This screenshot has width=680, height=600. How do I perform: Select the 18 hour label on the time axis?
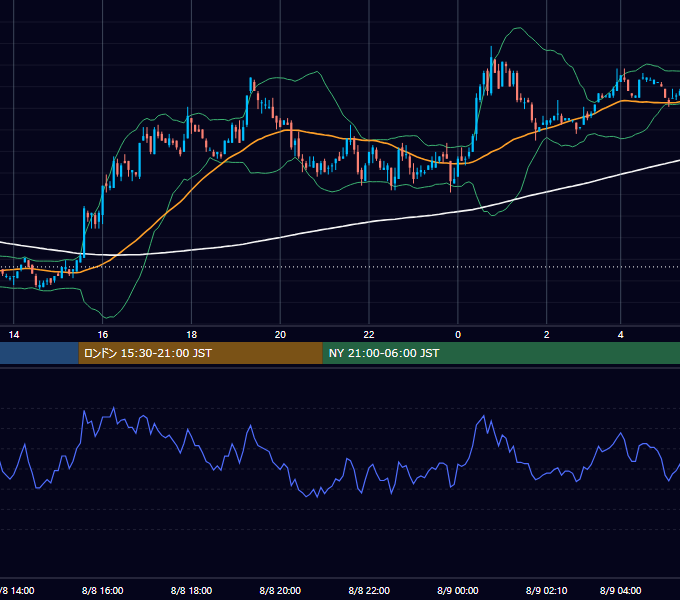[x=192, y=335]
